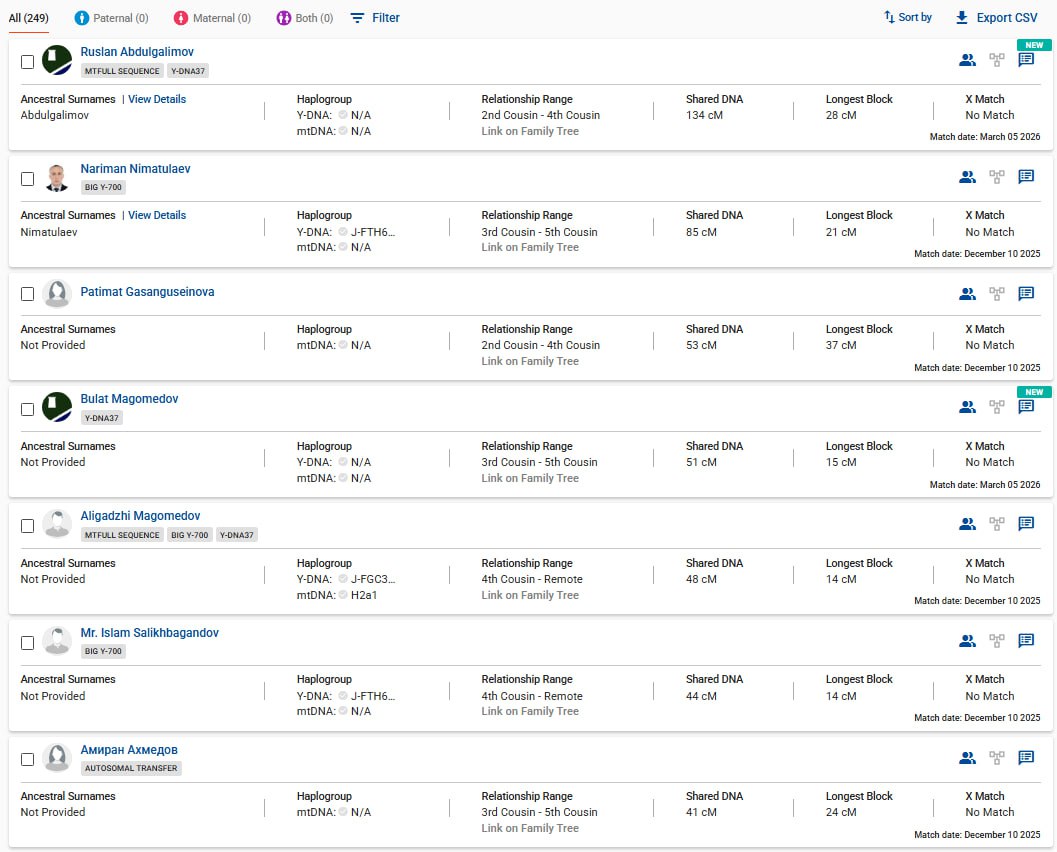Open the Filter options

coord(375,18)
